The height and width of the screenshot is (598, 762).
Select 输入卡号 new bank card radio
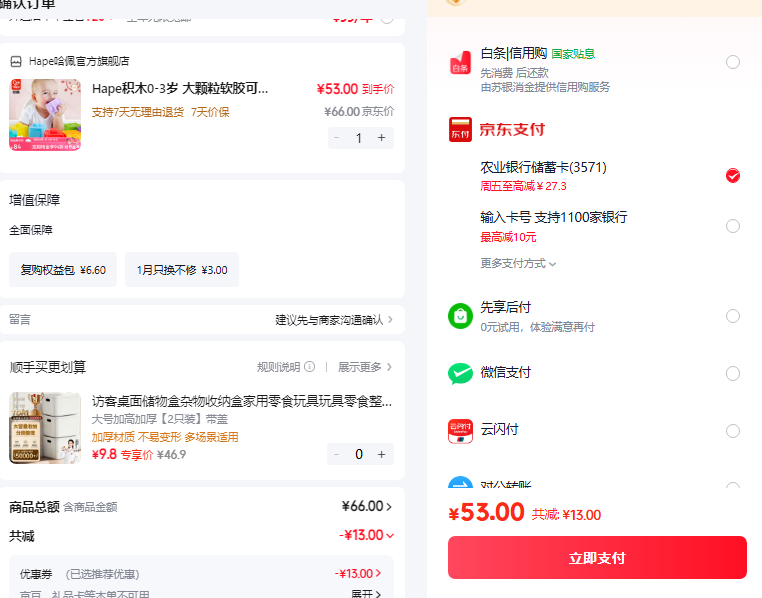coord(733,226)
